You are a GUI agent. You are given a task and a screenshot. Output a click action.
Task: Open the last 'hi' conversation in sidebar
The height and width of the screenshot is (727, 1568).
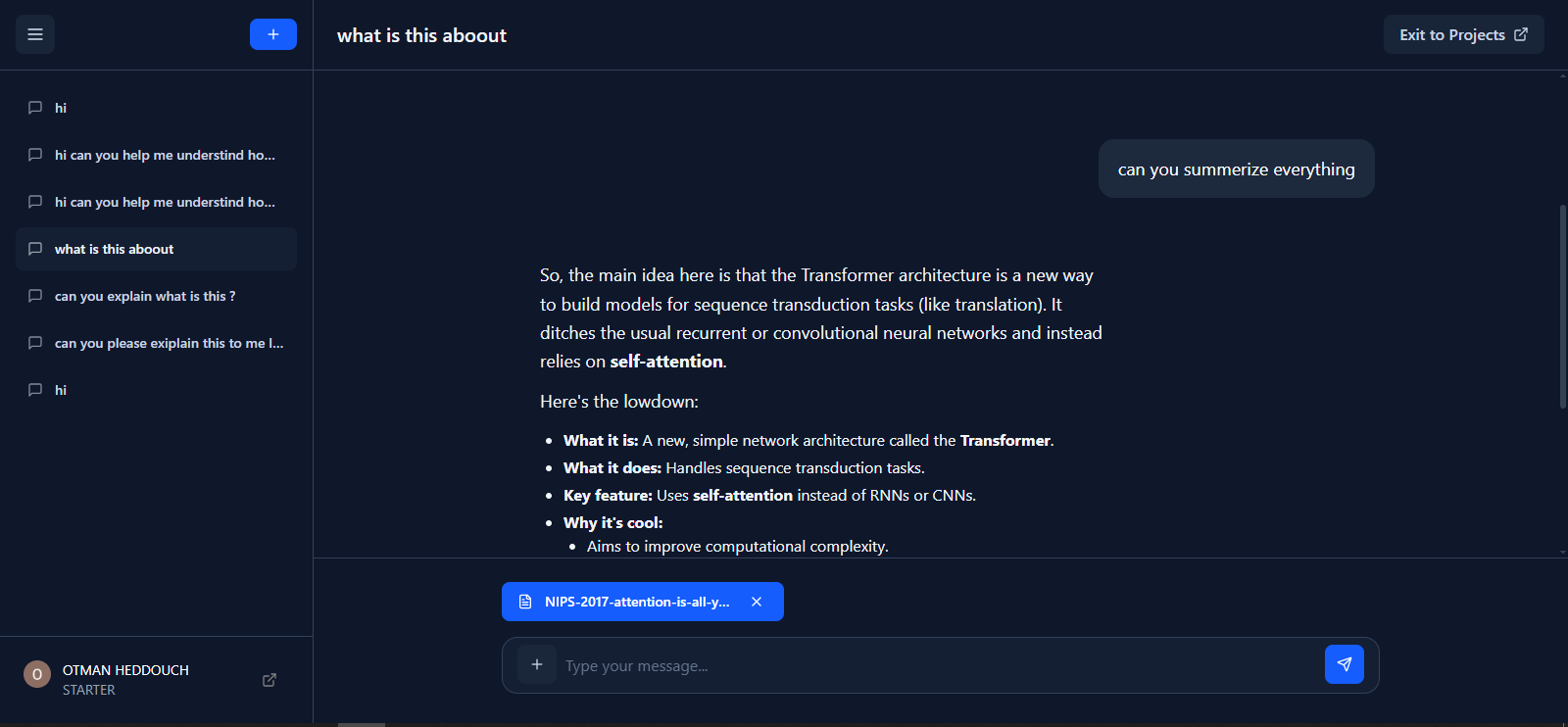tap(156, 390)
